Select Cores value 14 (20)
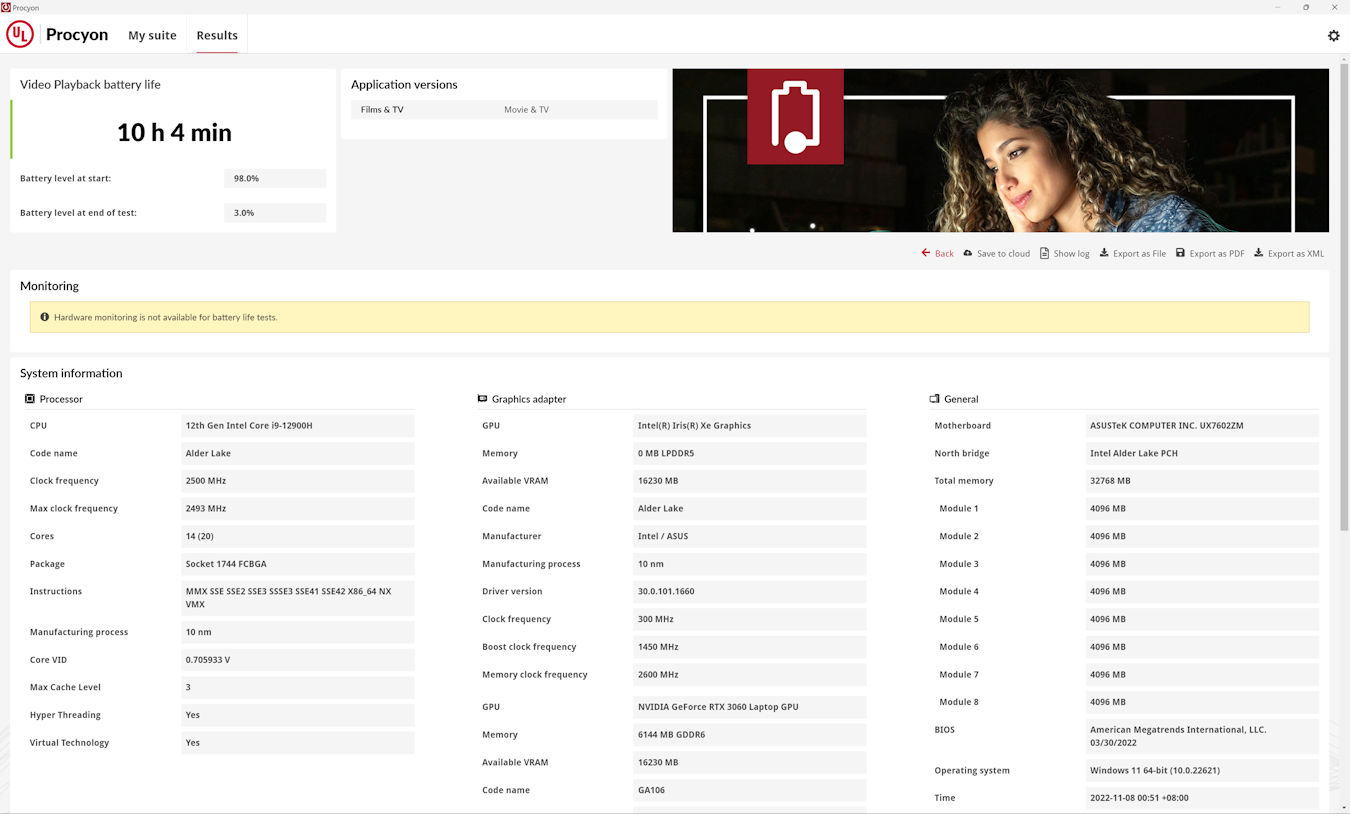Screen dimensions: 1350x814 coord(298,536)
